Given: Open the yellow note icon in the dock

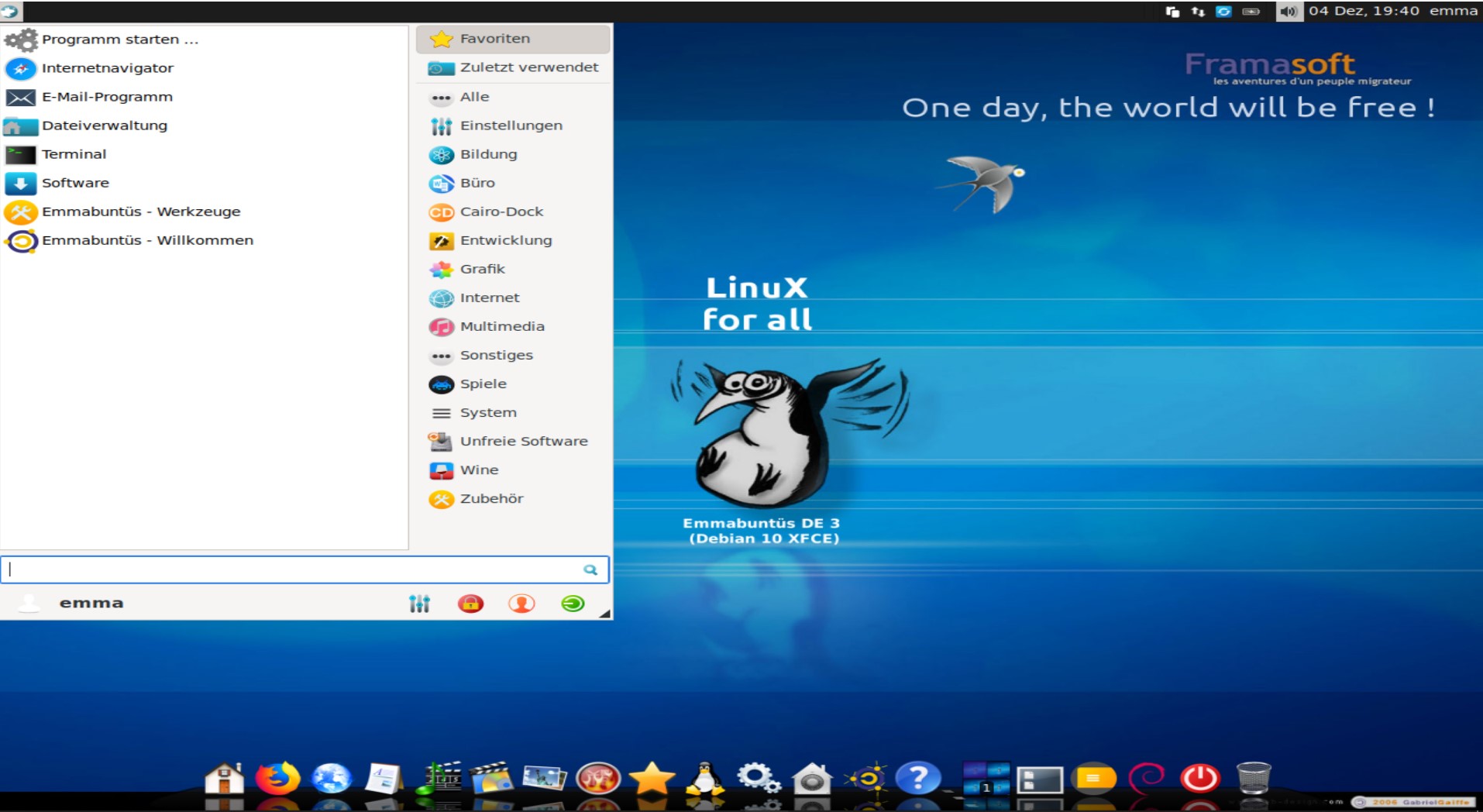Looking at the screenshot, I should click(1093, 779).
